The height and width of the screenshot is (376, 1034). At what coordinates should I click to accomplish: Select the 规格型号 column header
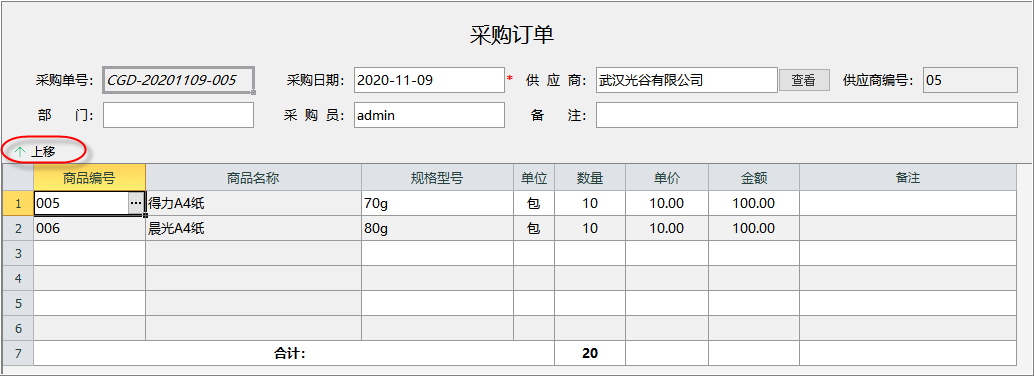pyautogui.click(x=438, y=177)
